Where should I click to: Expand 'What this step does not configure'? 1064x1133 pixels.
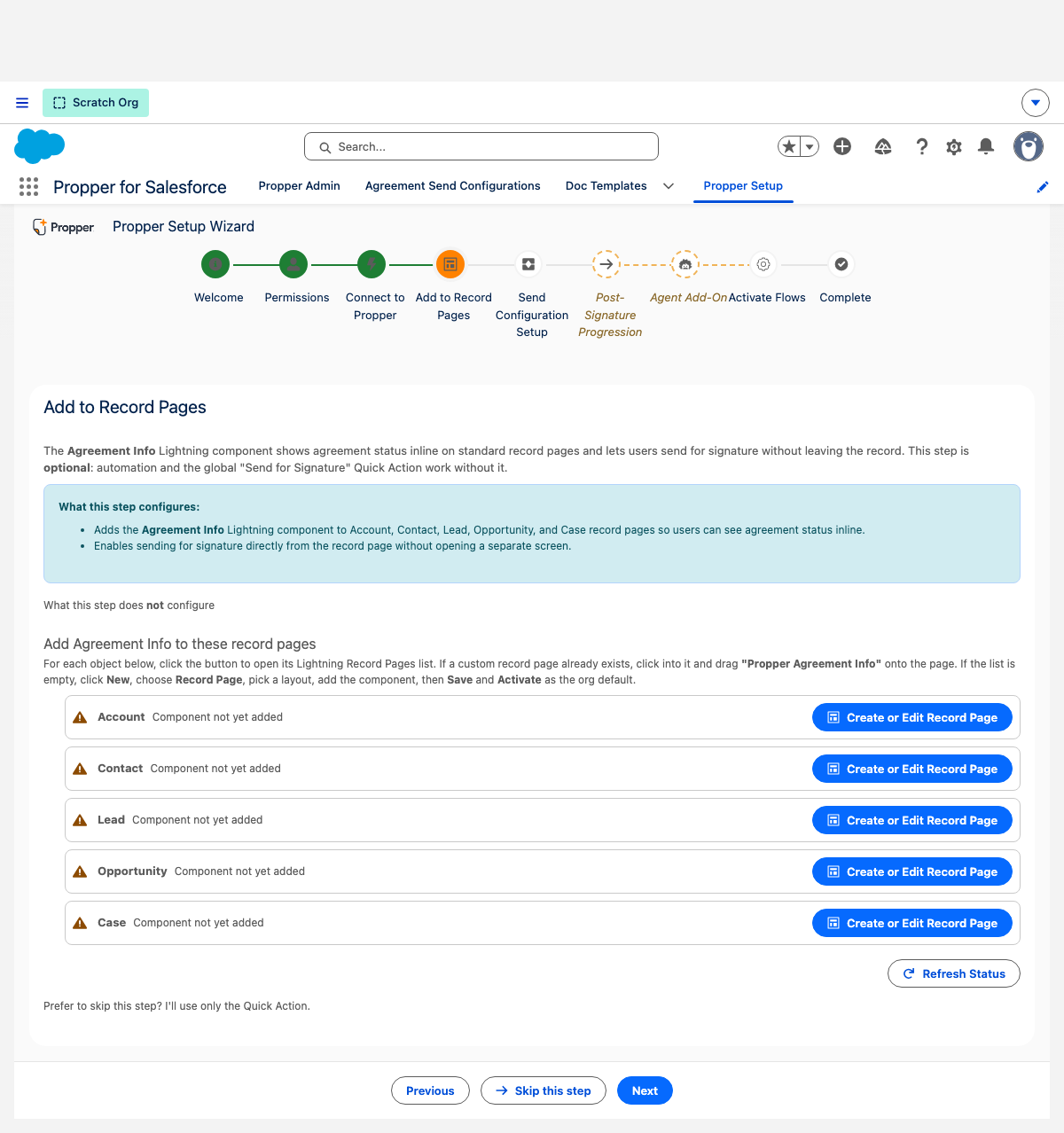click(x=129, y=606)
